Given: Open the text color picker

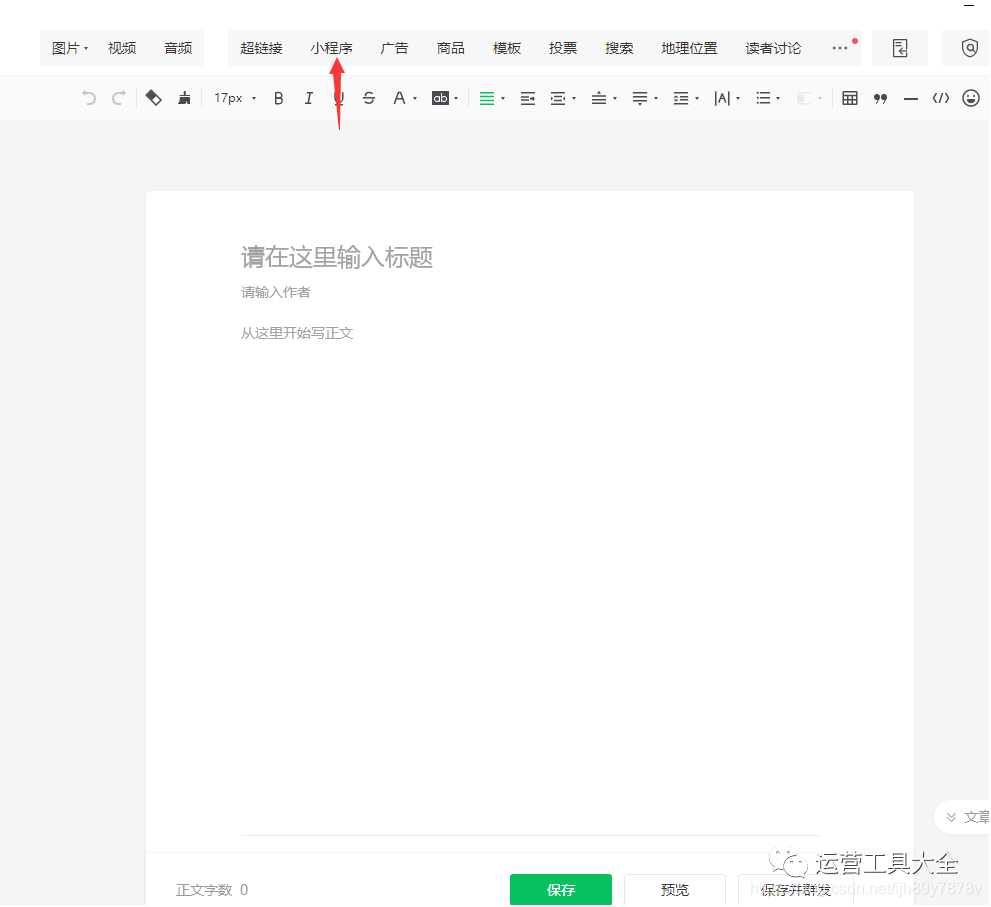Looking at the screenshot, I should click(x=400, y=97).
